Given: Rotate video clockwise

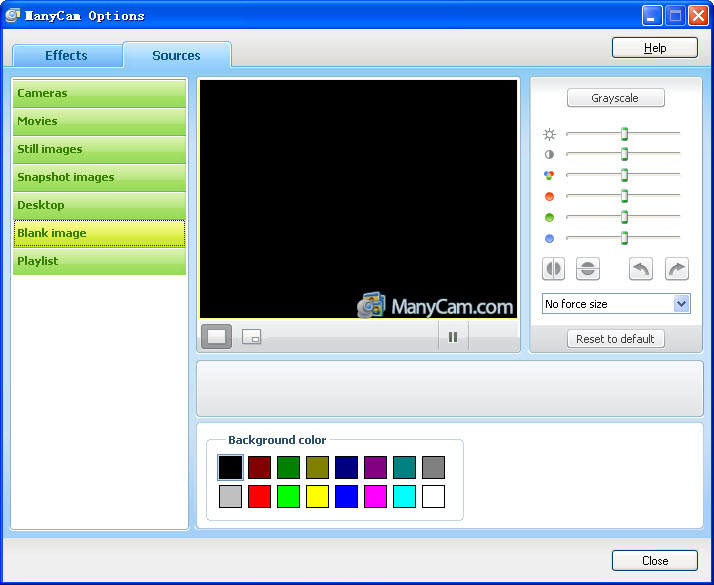Looking at the screenshot, I should click(x=677, y=269).
